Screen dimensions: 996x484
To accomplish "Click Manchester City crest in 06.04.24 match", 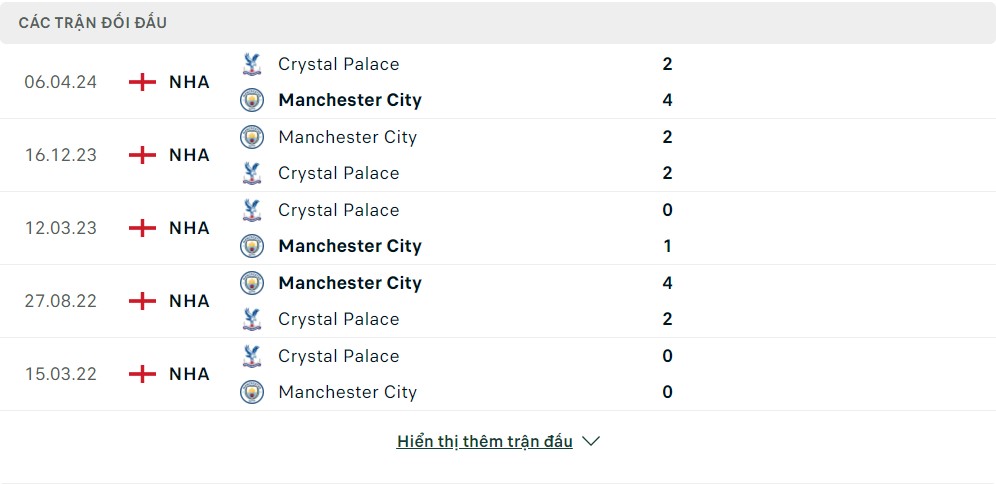I will (x=252, y=100).
